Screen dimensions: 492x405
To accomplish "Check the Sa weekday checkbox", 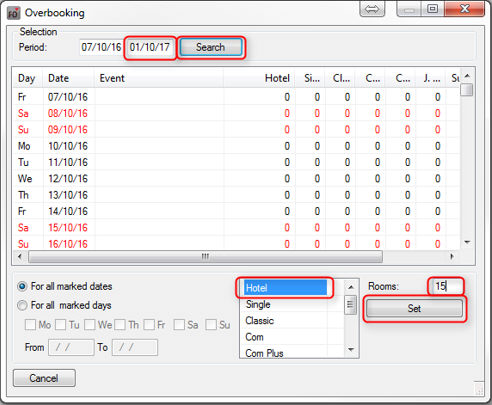I will 179,324.
